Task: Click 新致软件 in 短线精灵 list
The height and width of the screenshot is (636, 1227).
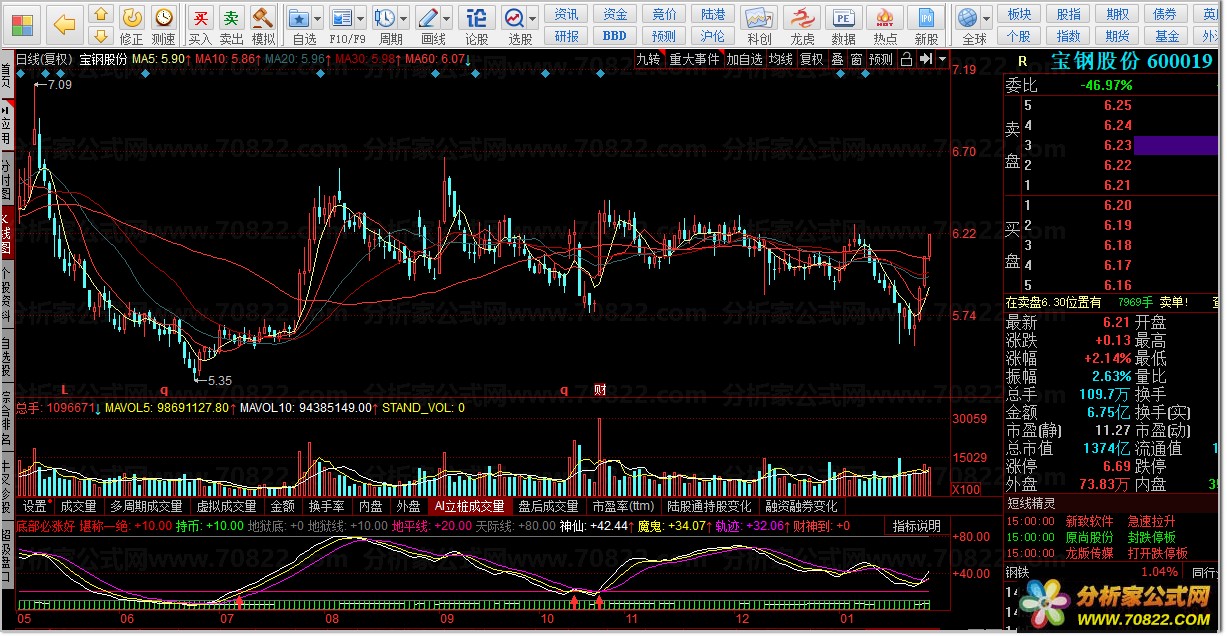Action: coord(1090,521)
